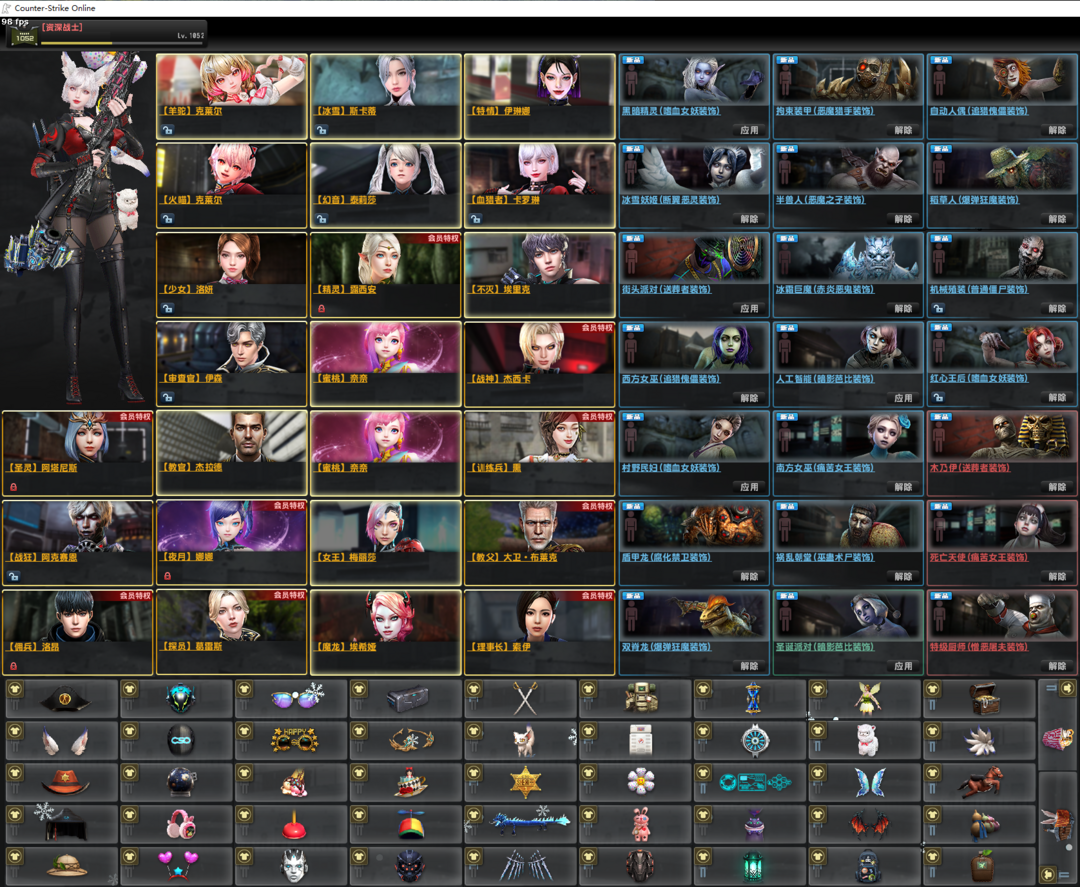
Task: Toggle the lock on 机械殖装 zombie skin
Action: click(939, 309)
